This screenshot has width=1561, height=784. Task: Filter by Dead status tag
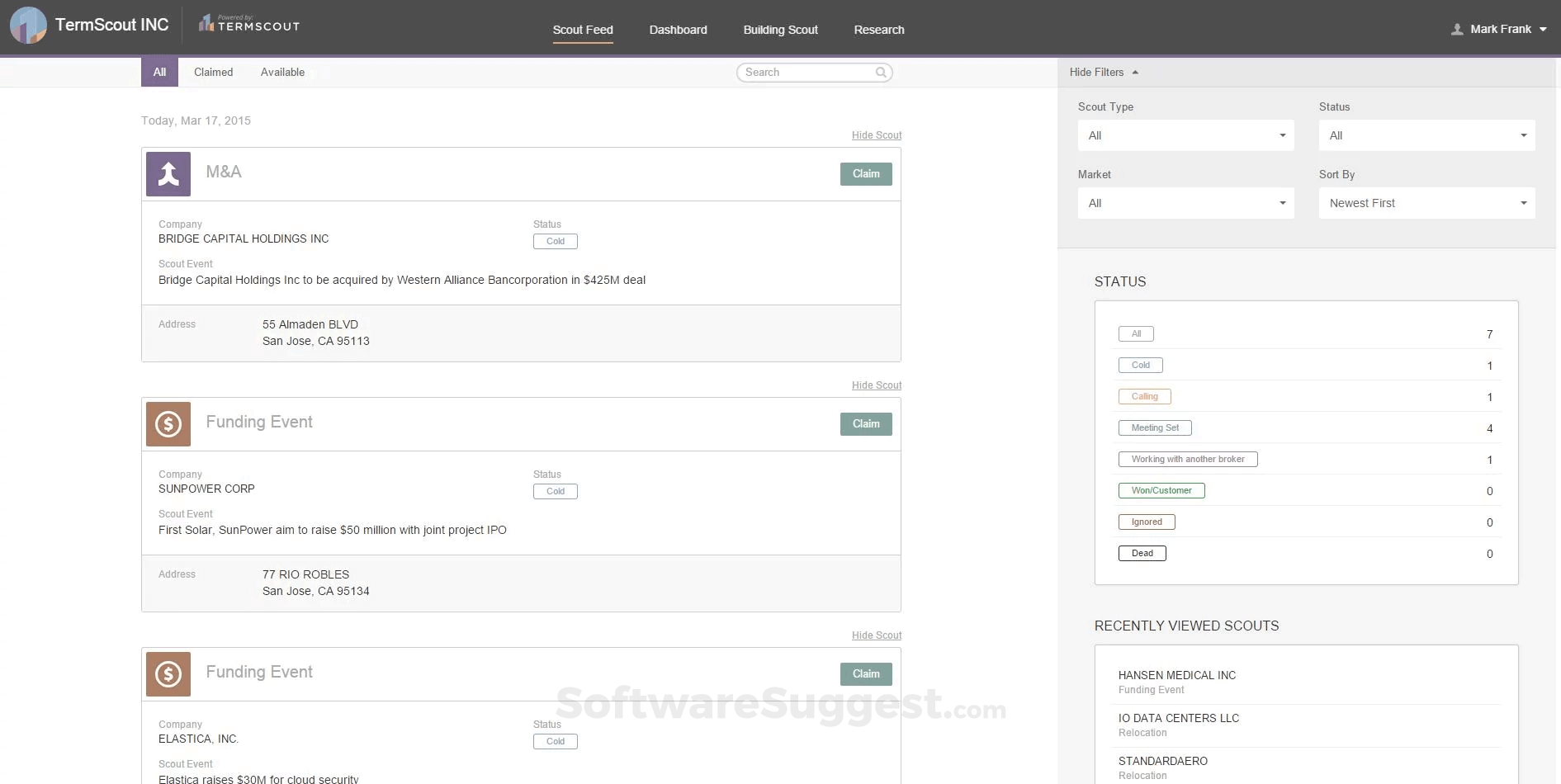[1142, 554]
